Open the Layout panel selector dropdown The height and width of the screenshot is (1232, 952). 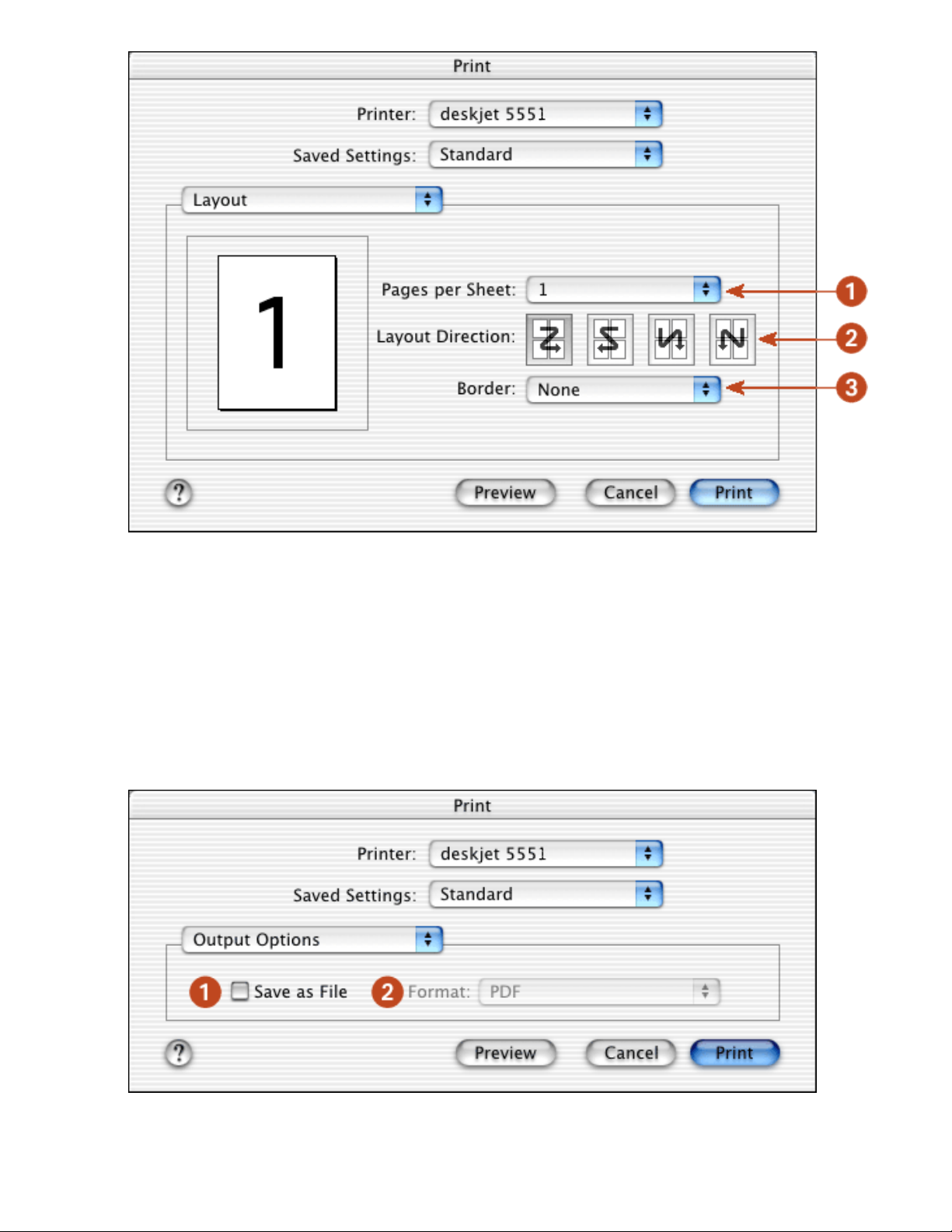pos(312,200)
